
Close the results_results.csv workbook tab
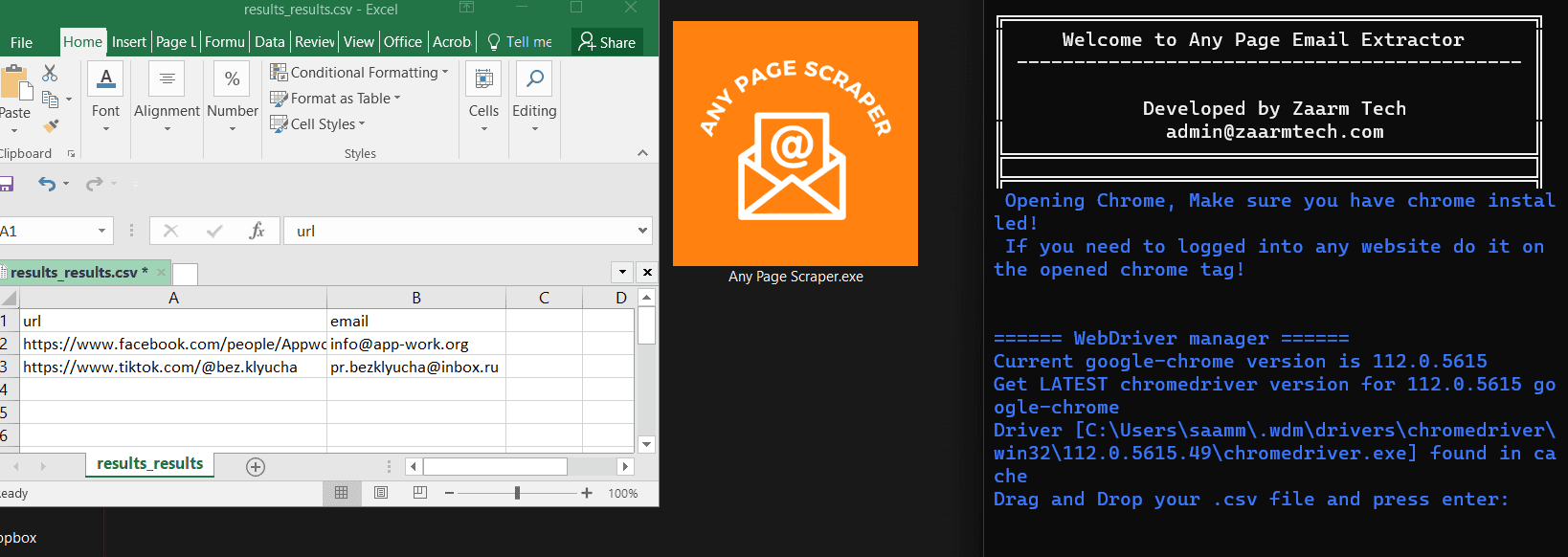click(x=161, y=273)
